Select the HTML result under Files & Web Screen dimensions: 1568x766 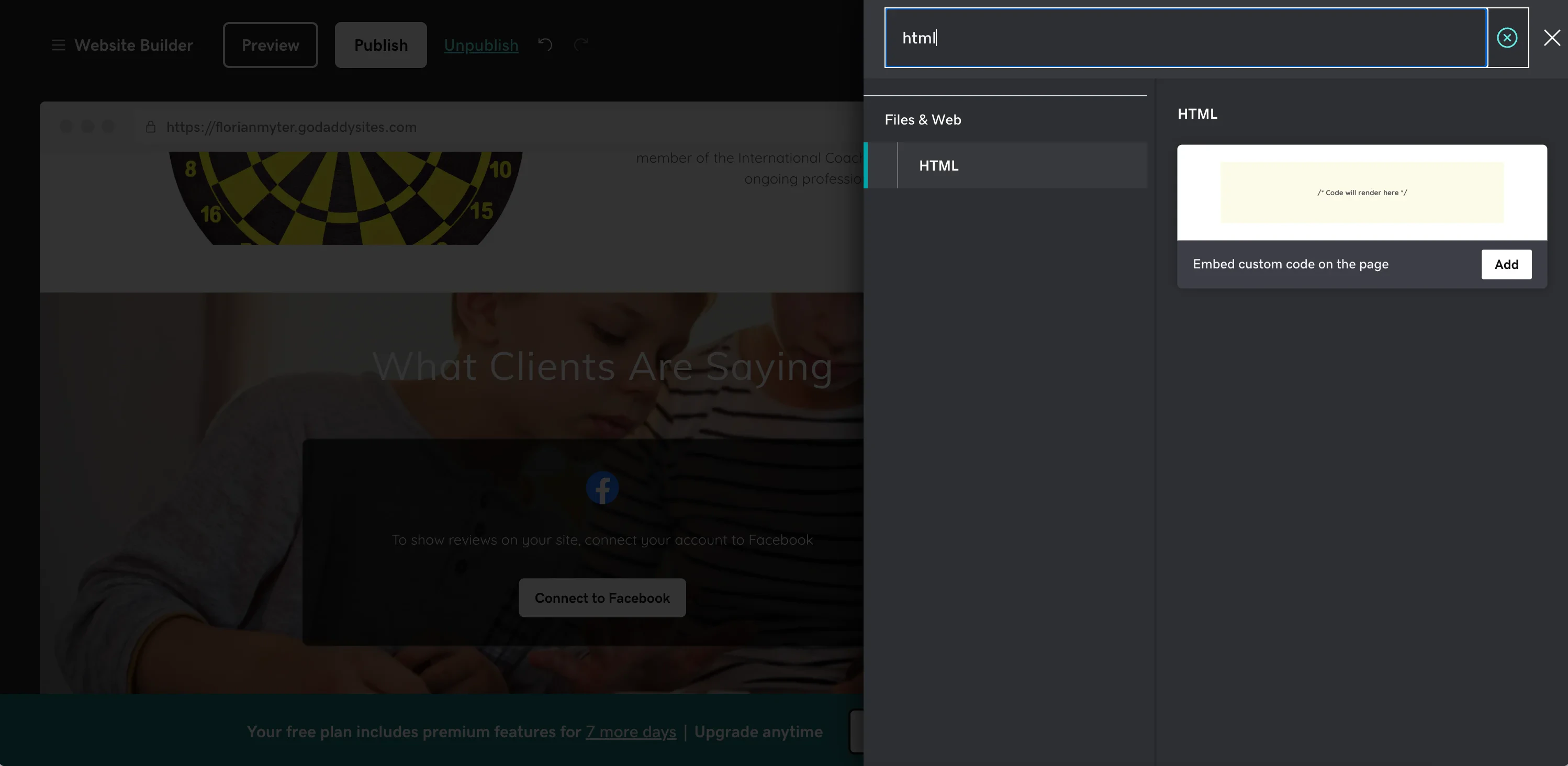click(938, 165)
